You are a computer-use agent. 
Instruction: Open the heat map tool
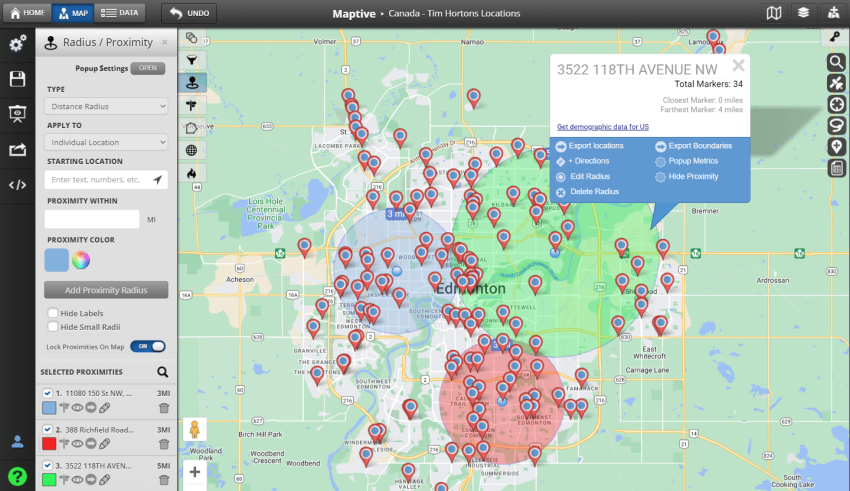click(191, 174)
